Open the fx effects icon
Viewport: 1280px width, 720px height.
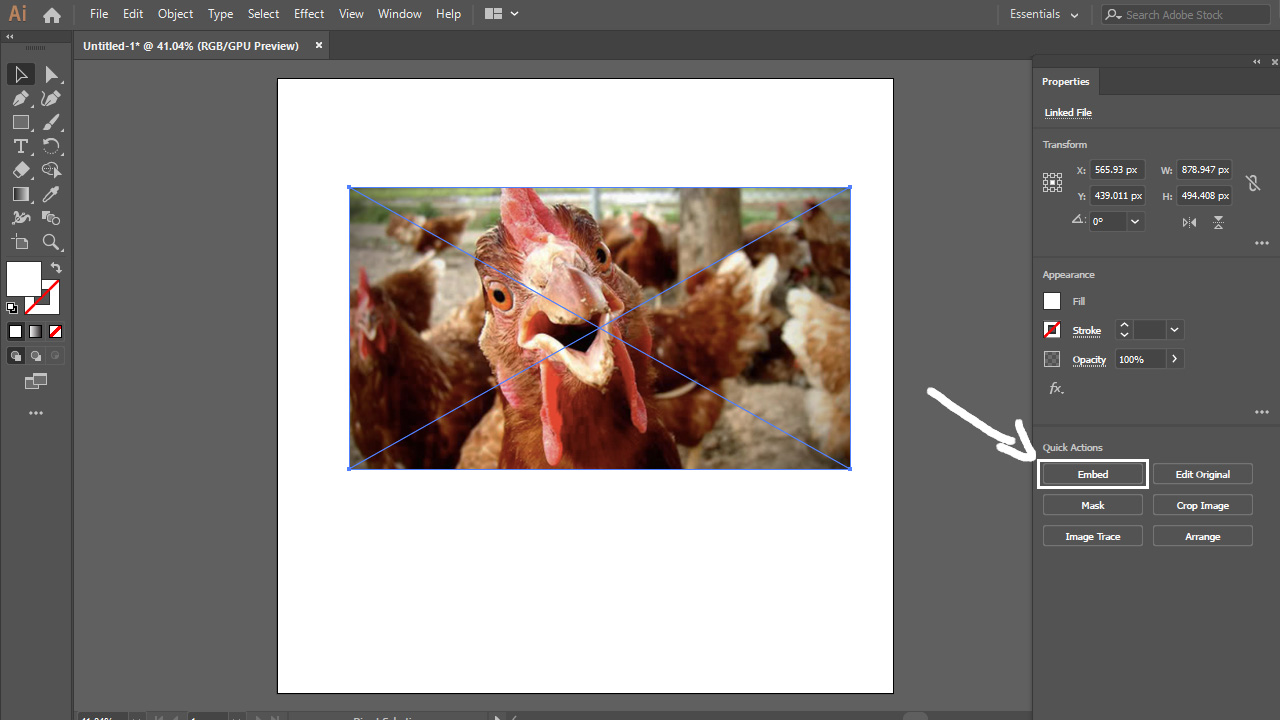(x=1055, y=388)
